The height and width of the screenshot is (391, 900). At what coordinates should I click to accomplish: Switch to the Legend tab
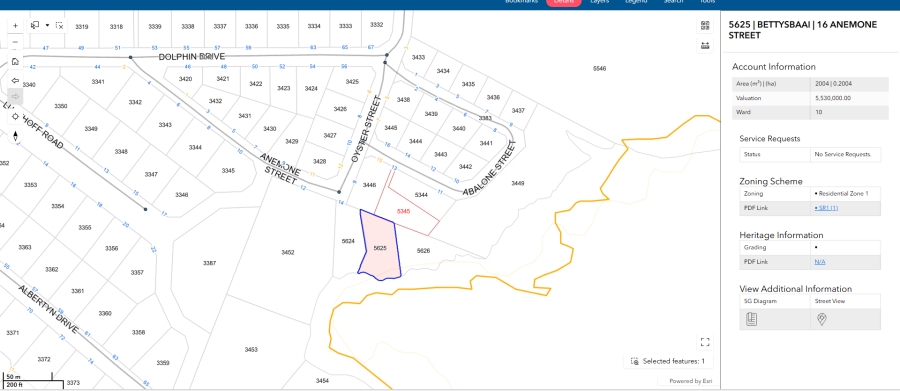click(636, 2)
